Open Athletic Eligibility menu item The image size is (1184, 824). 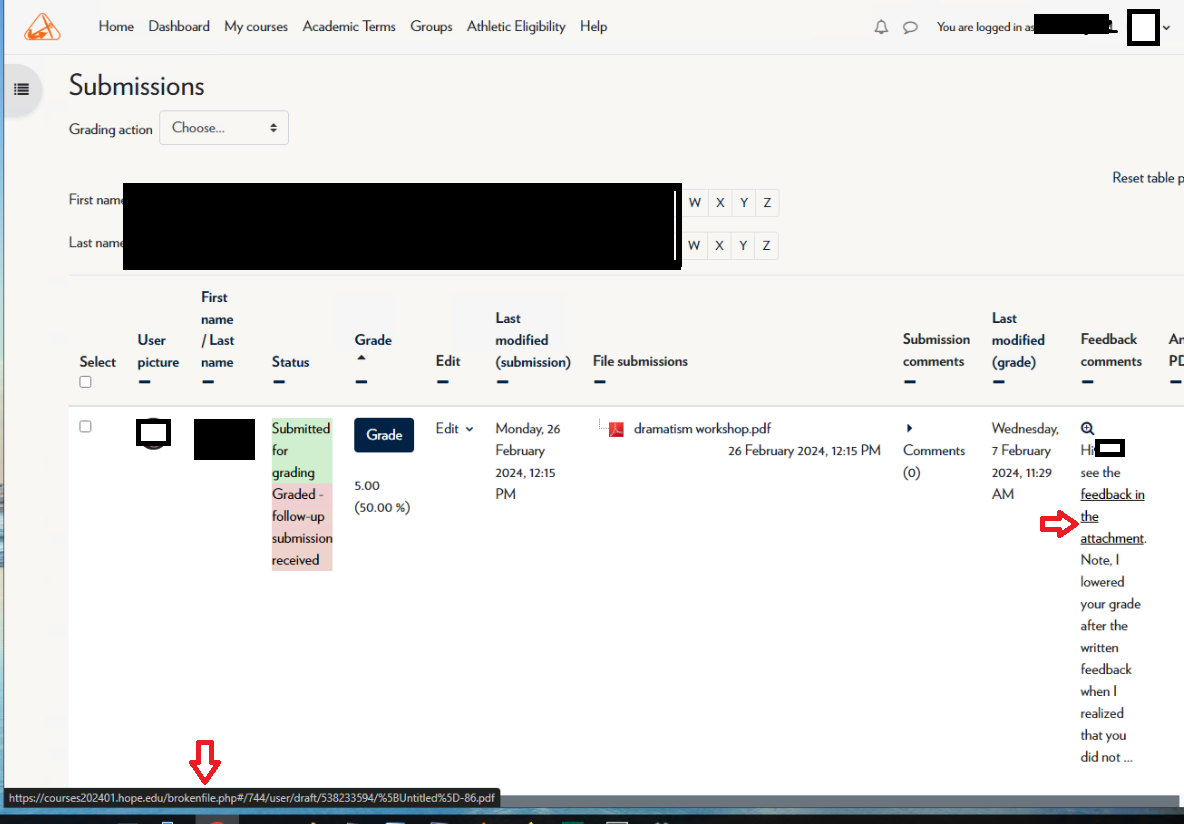coord(516,26)
